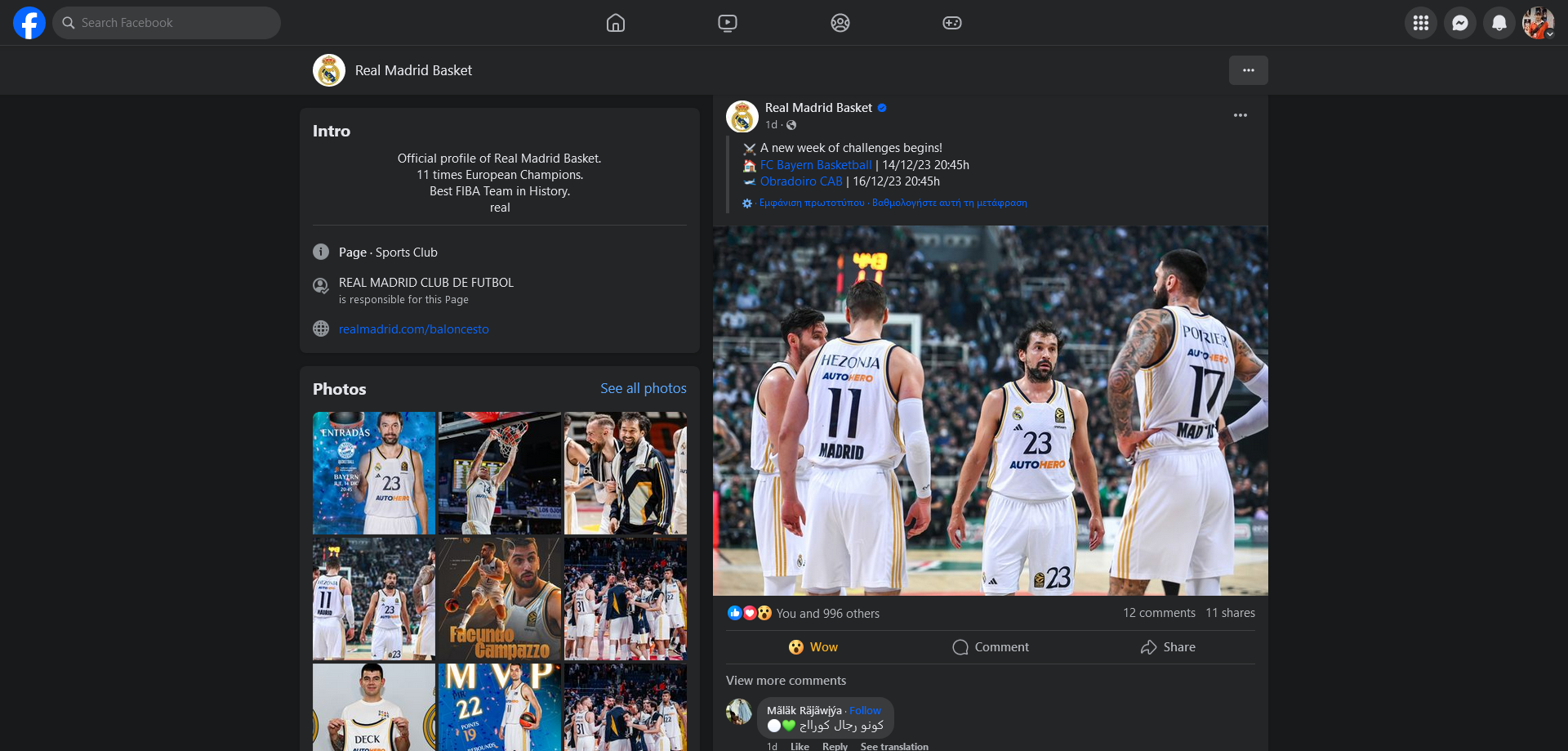The height and width of the screenshot is (751, 1568).
Task: Open Messenger chats icon
Action: point(1460,23)
